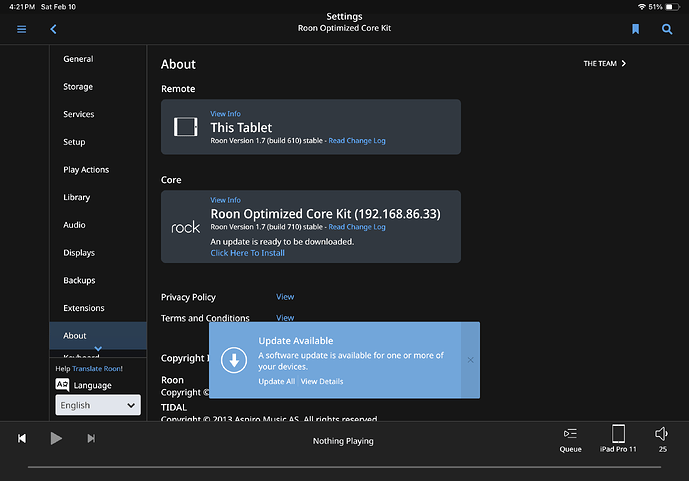Click the This Tablet title
The image size is (689, 481).
pos(241,128)
